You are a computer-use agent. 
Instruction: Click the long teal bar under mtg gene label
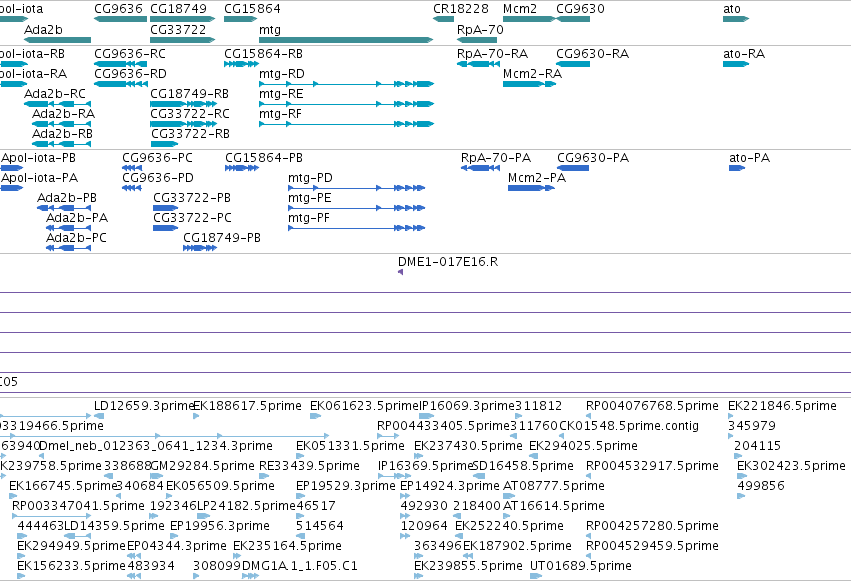point(346,40)
